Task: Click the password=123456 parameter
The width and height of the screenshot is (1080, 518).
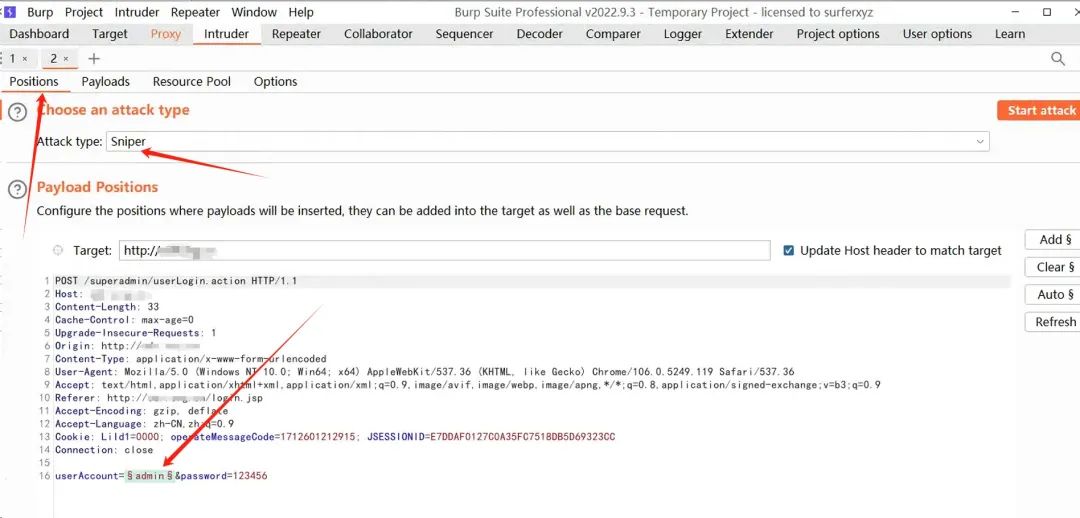Action: click(x=224, y=477)
